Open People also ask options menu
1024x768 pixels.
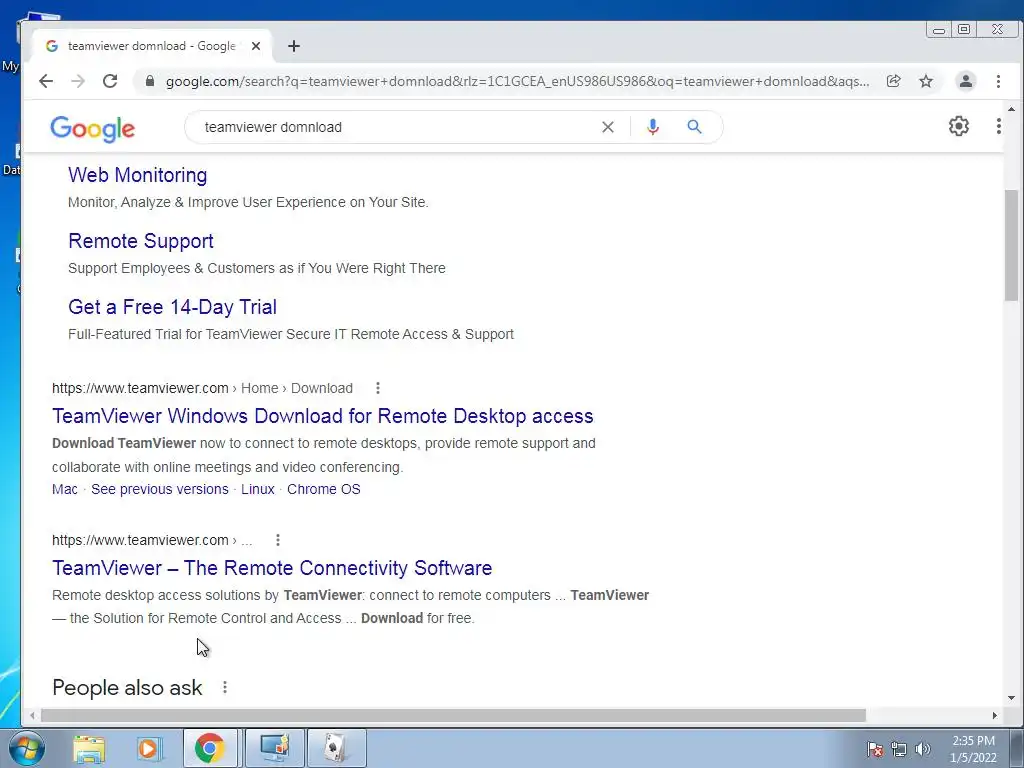[x=225, y=687]
